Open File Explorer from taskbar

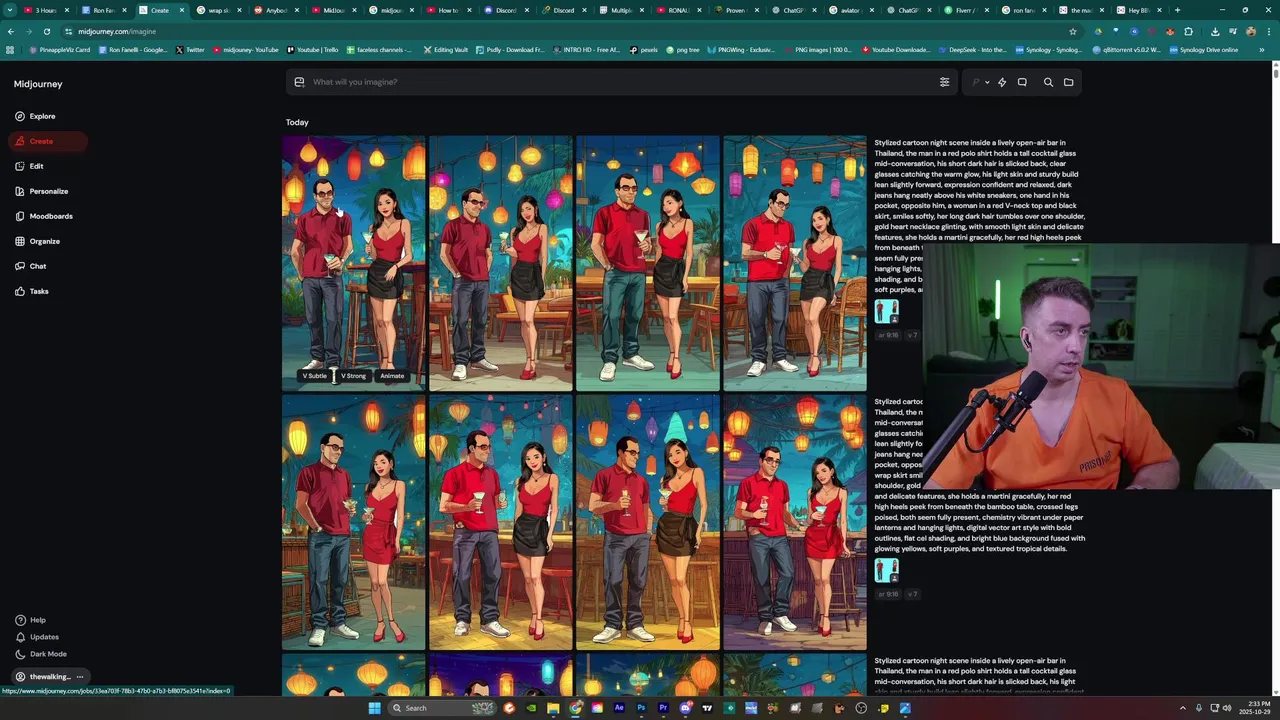[553, 708]
